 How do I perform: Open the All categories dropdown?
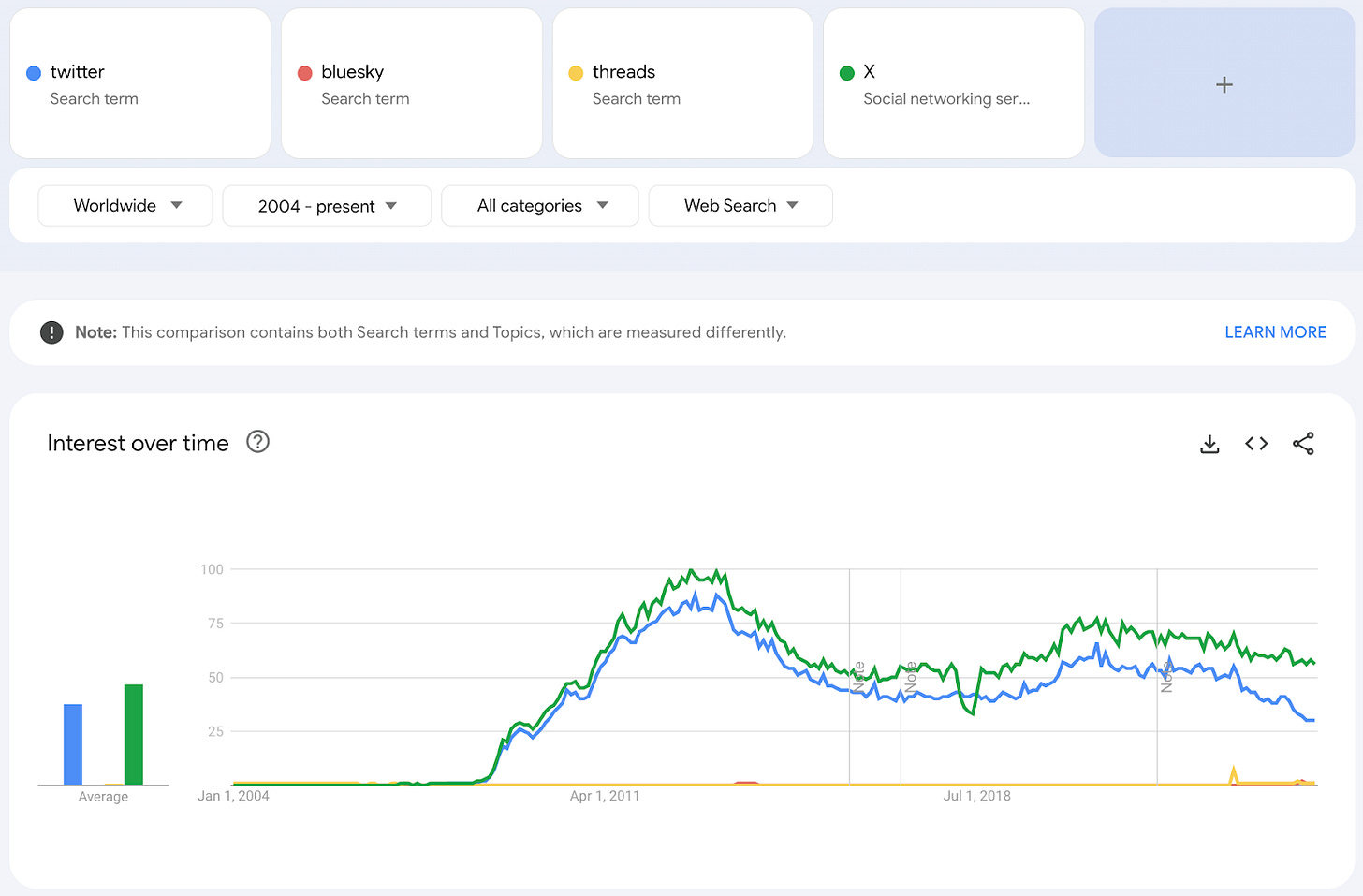(x=540, y=206)
